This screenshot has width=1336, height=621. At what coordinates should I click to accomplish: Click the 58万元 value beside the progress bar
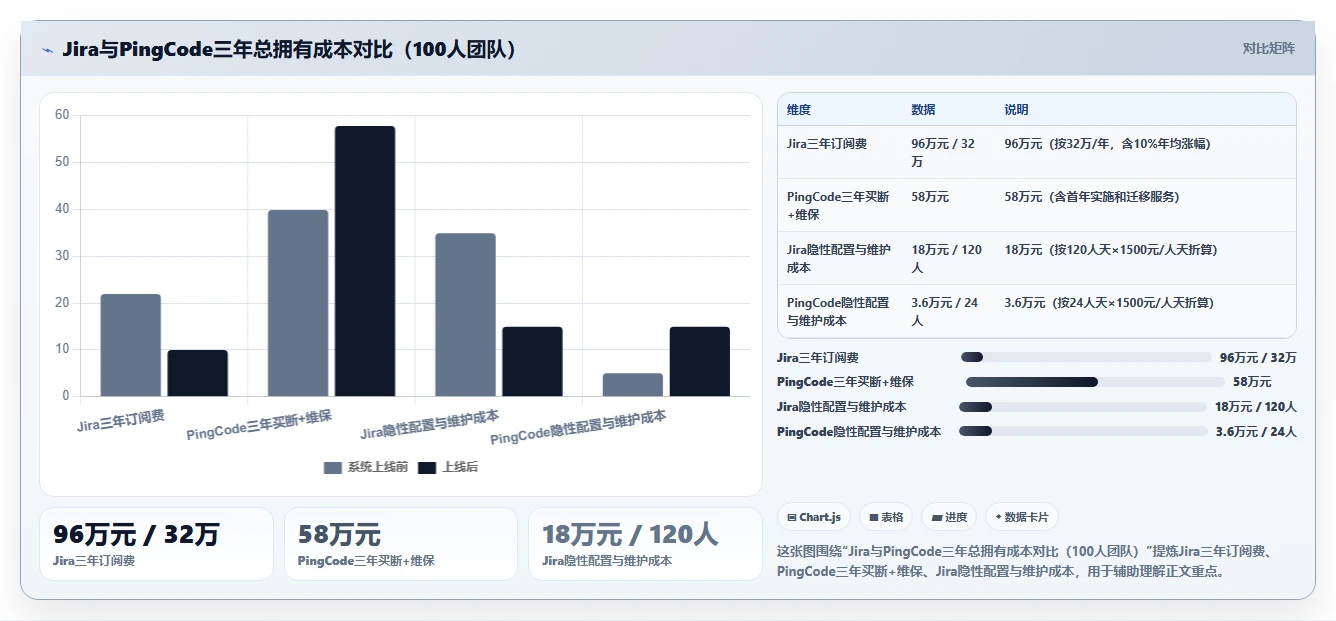coord(1252,382)
